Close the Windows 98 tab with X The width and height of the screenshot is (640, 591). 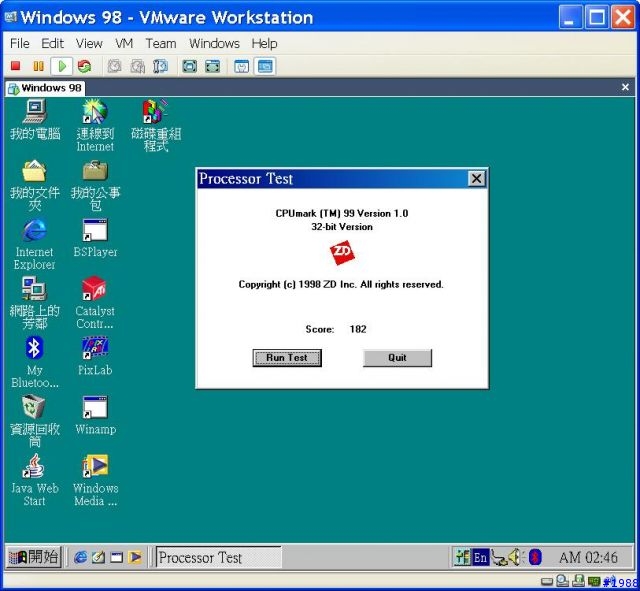(x=625, y=87)
